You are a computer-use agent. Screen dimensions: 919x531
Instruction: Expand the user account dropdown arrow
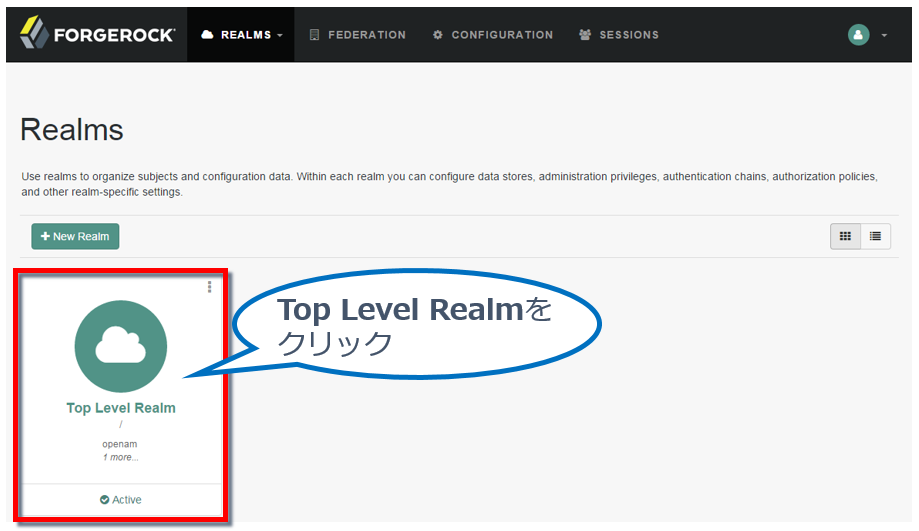point(884,35)
